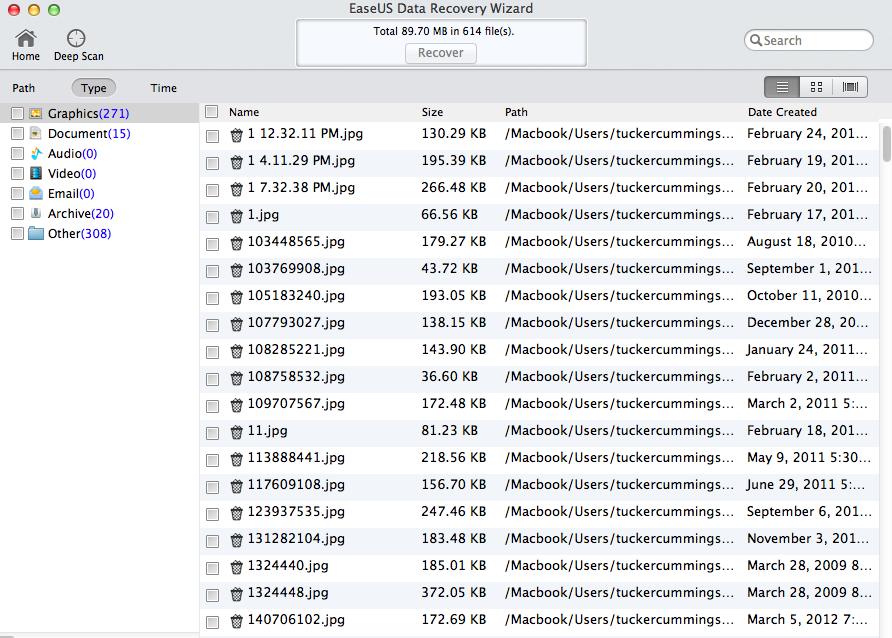Viewport: 892px width, 638px height.
Task: Switch to thumbnail grid view
Action: click(x=816, y=87)
